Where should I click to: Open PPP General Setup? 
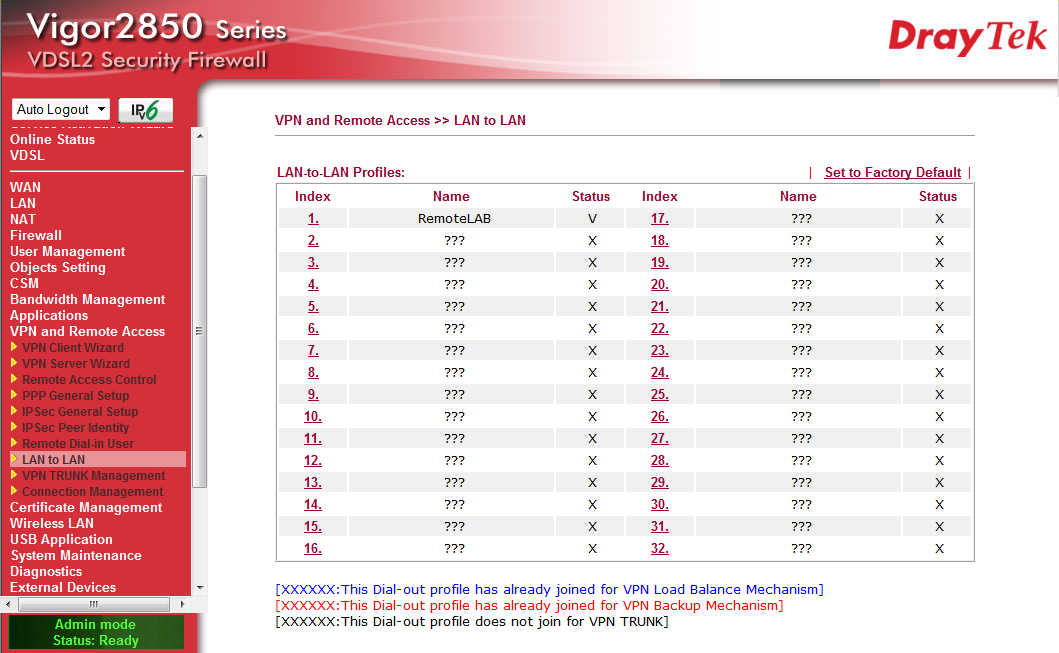coord(76,396)
